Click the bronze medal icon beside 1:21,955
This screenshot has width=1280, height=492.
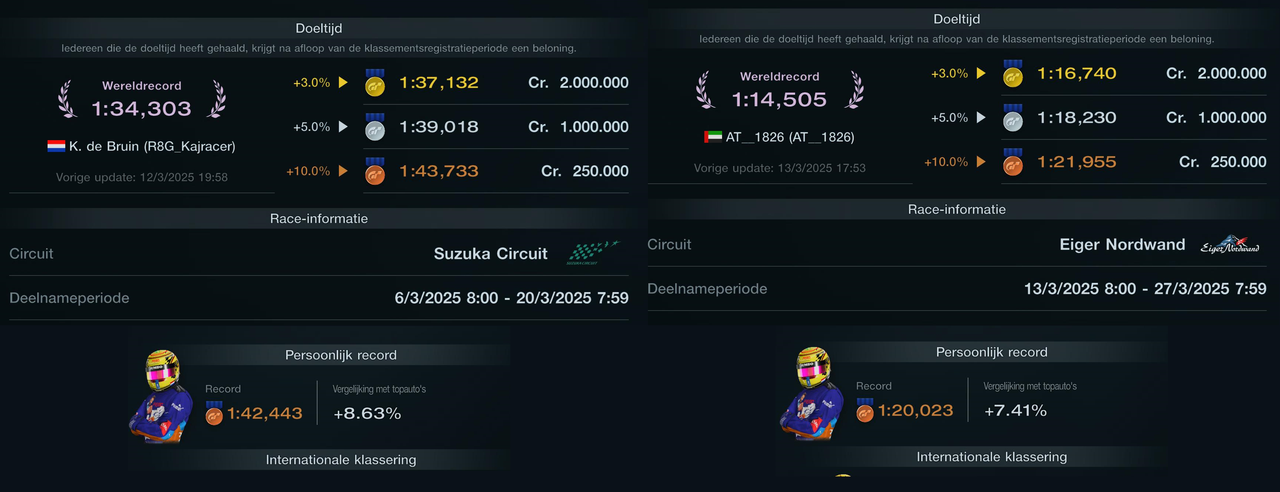[x=1014, y=162]
